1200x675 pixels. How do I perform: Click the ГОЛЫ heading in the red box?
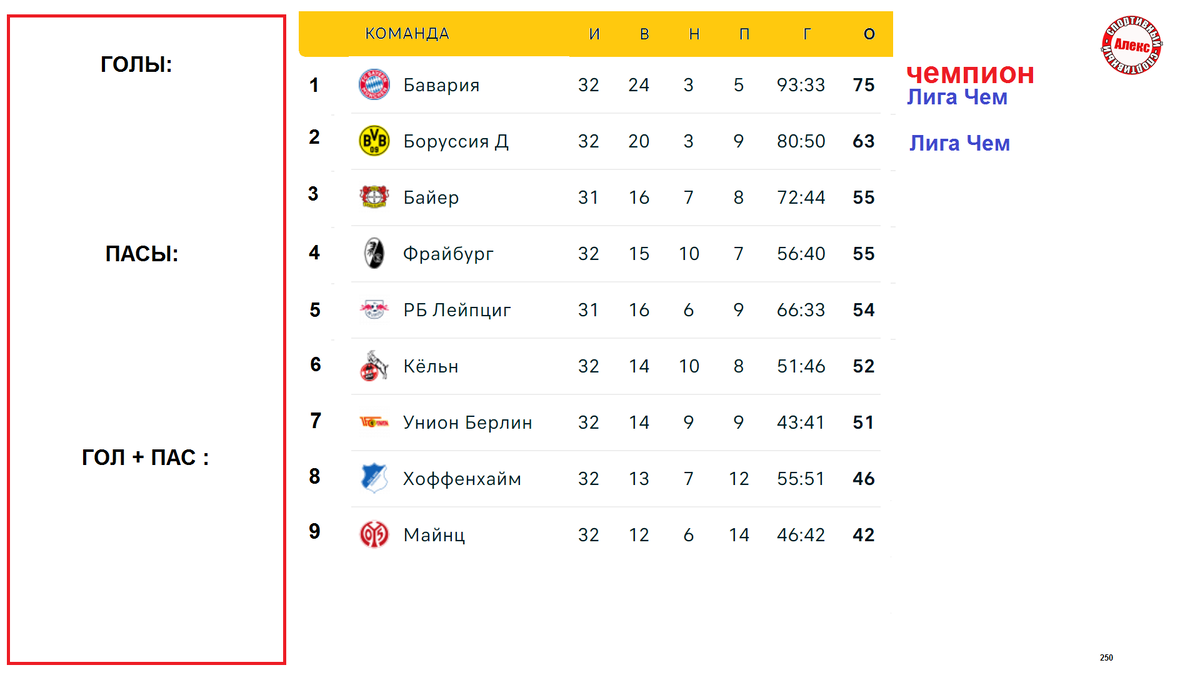(x=137, y=64)
